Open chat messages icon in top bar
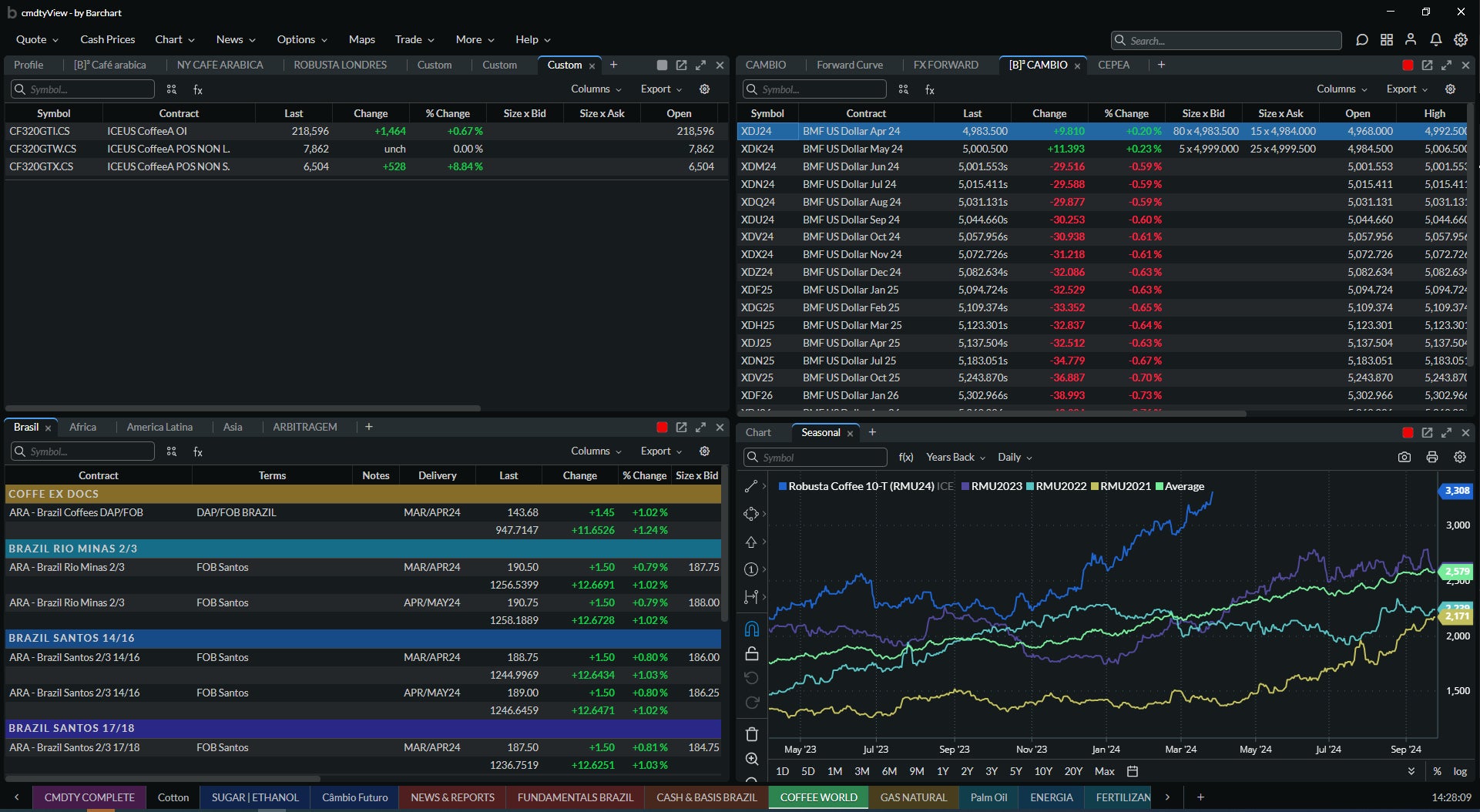Image resolution: width=1480 pixels, height=812 pixels. pos(1362,40)
